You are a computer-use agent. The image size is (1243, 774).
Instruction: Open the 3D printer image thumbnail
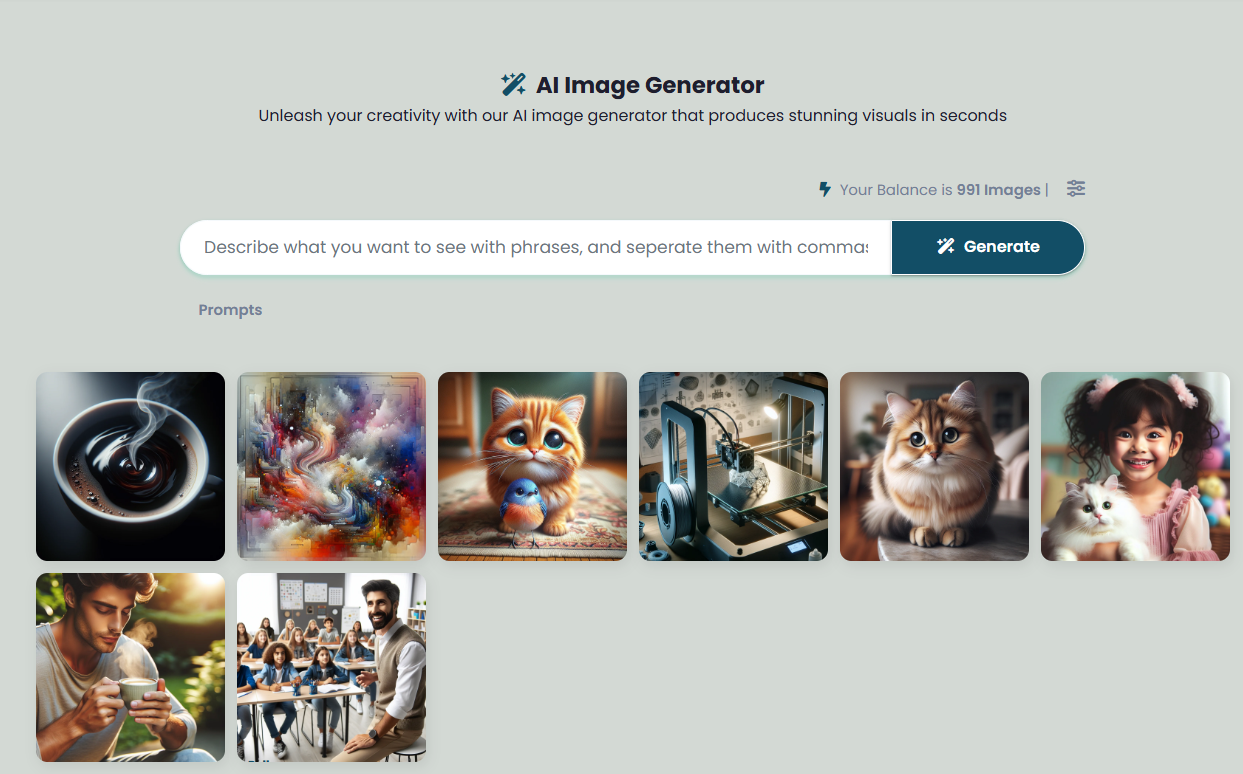point(733,466)
